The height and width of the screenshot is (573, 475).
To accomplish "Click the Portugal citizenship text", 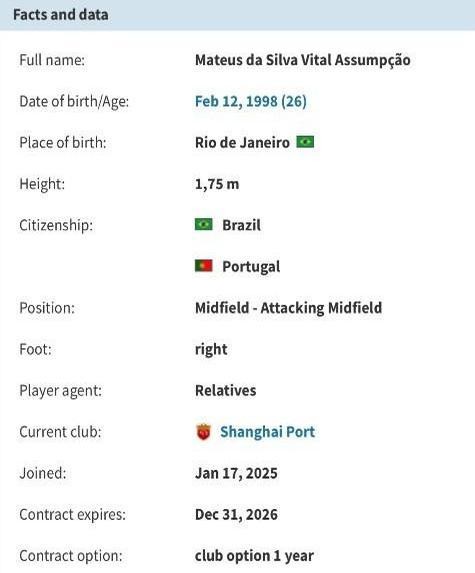I will (x=251, y=266).
